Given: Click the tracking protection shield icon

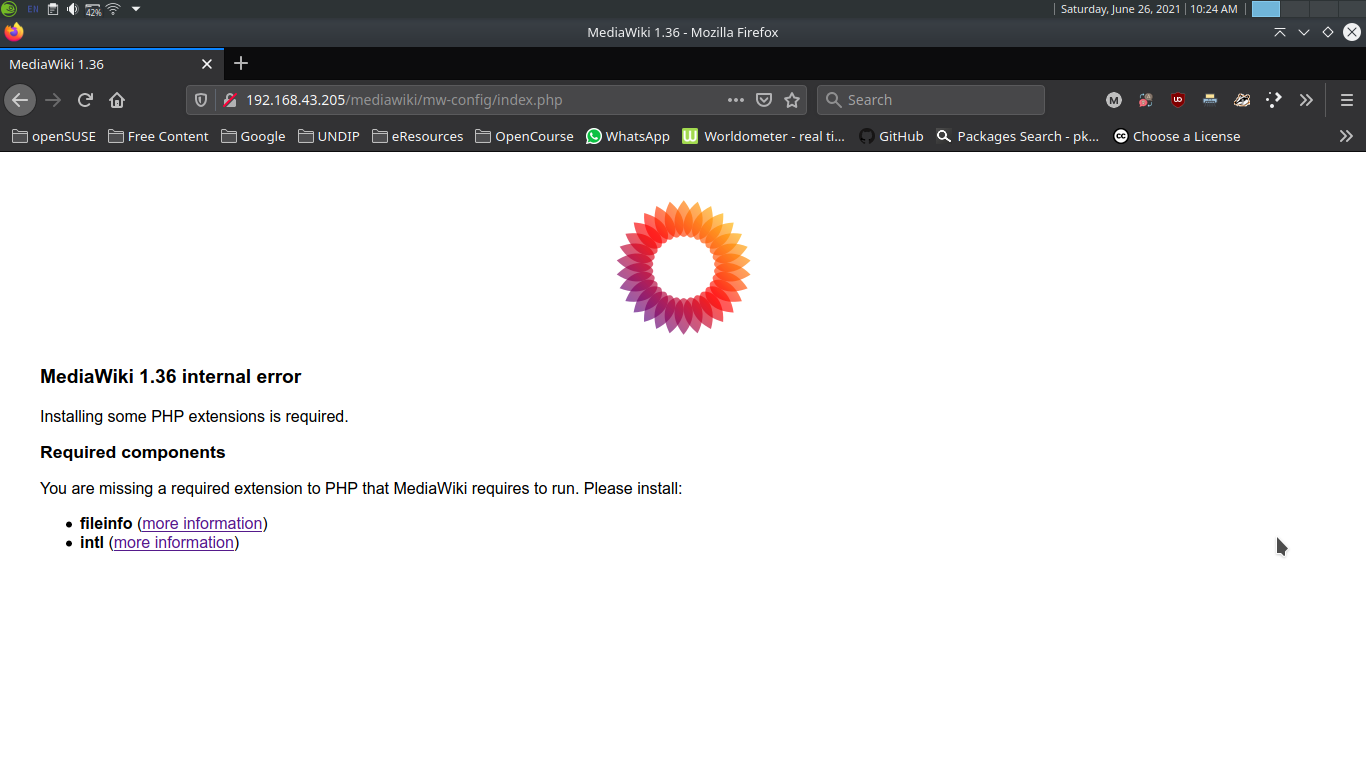Looking at the screenshot, I should coord(201,100).
